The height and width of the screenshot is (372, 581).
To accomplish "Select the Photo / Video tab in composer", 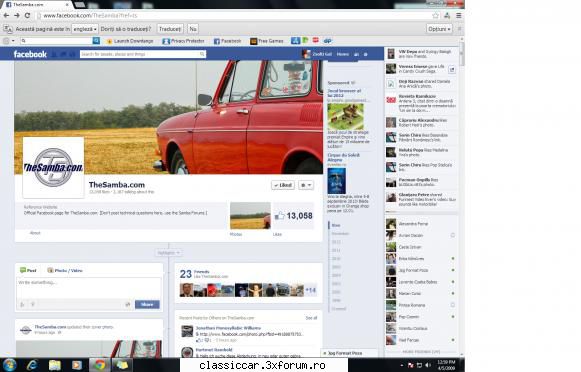I will (65, 270).
